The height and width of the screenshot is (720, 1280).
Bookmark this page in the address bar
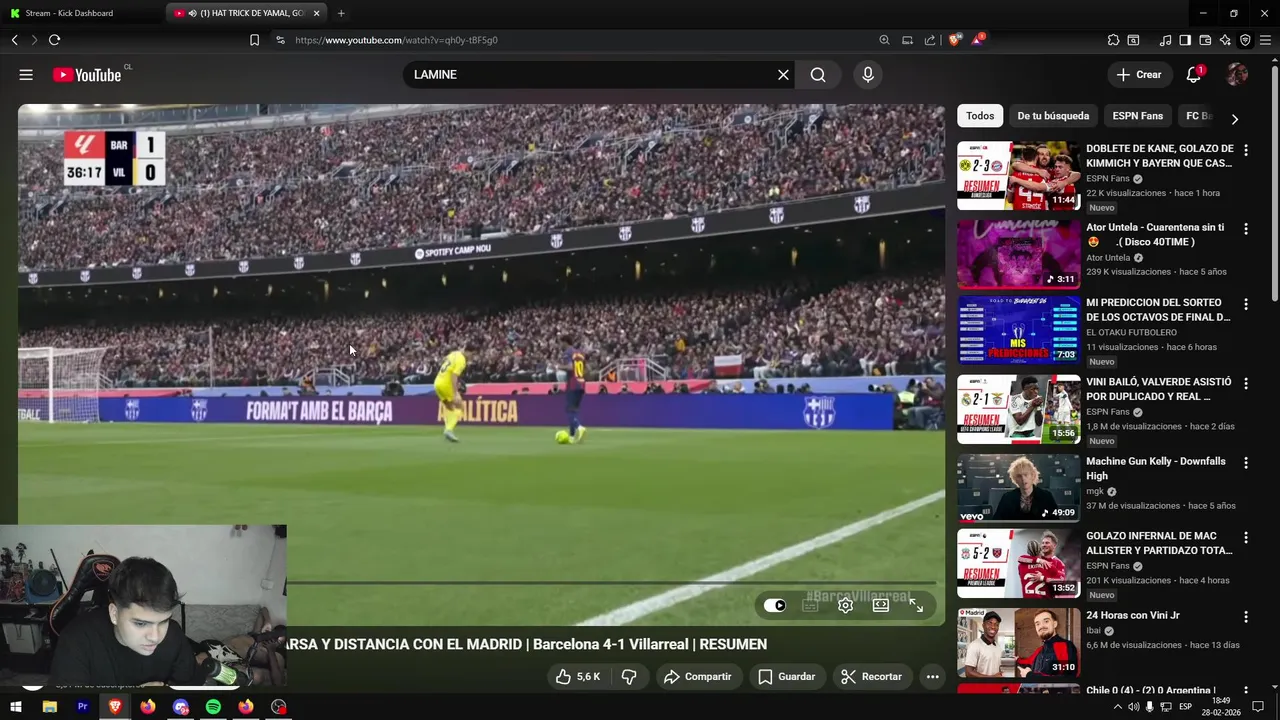[x=254, y=40]
